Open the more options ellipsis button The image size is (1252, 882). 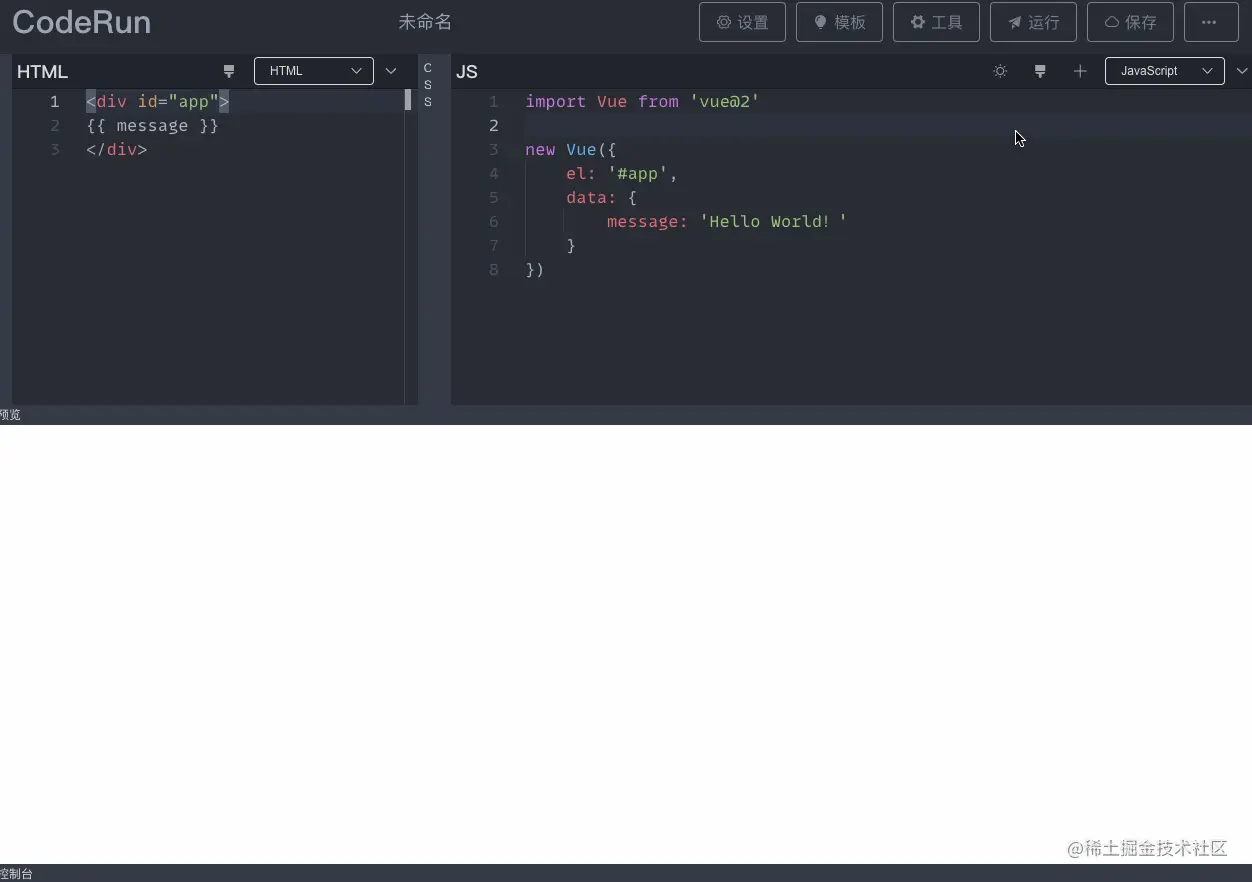pyautogui.click(x=1211, y=22)
